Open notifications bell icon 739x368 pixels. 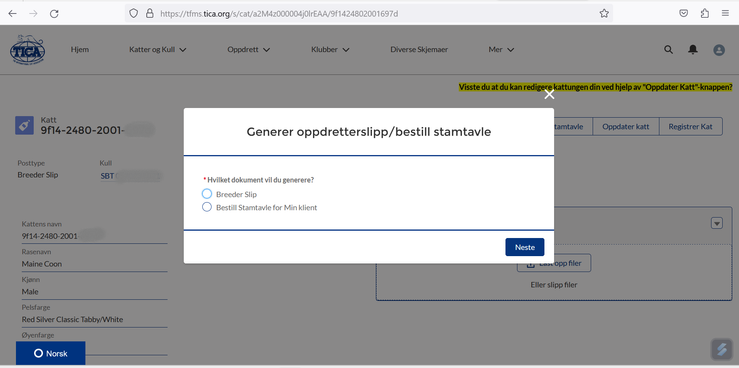coord(693,49)
